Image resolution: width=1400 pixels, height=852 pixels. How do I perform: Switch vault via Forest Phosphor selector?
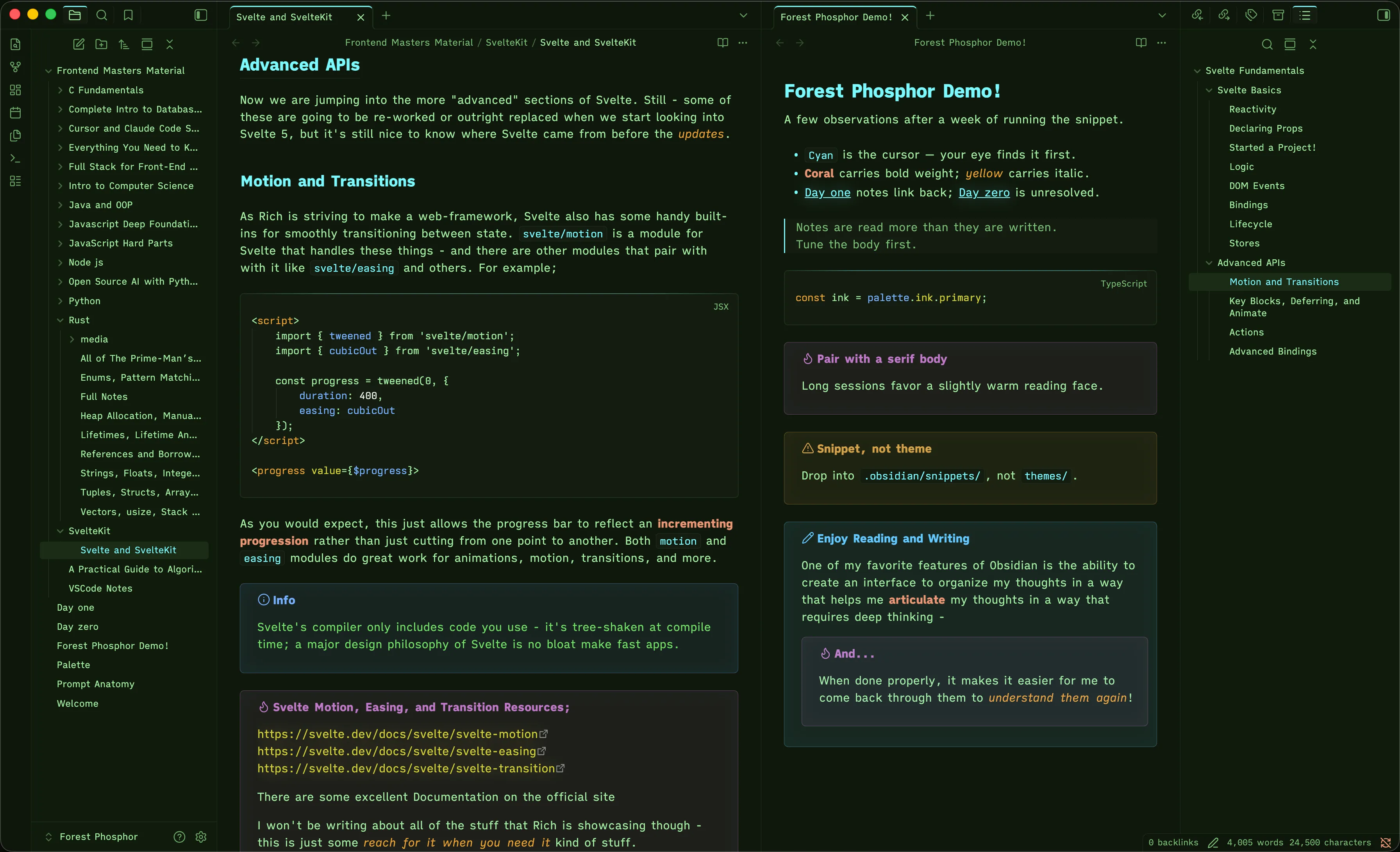(91, 837)
